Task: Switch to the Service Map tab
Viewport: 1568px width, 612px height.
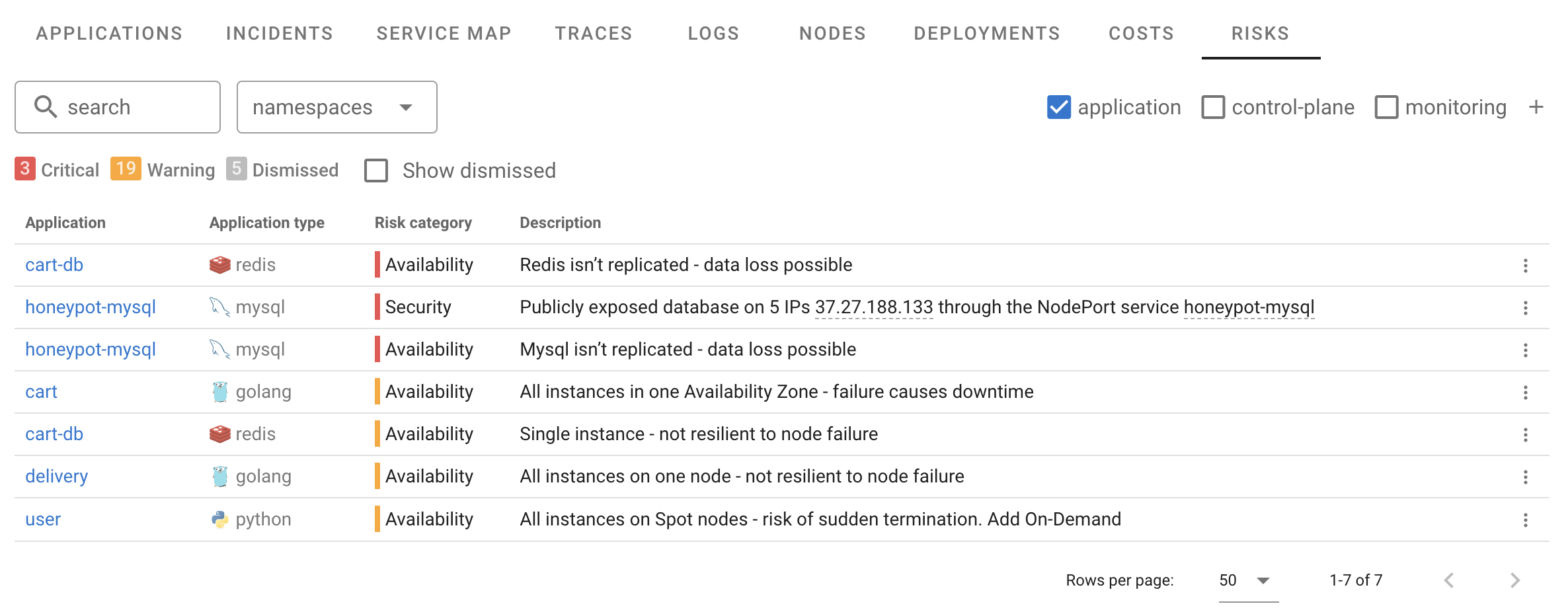Action: coord(444,33)
